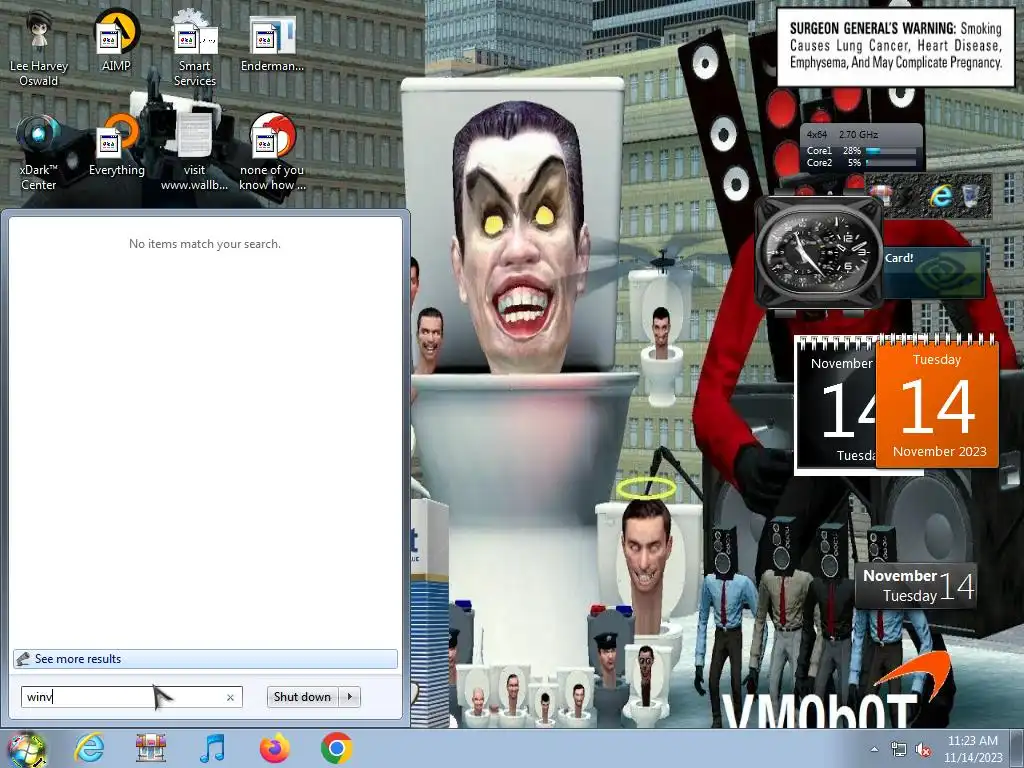Open the Smart Services desktop shortcut
1024x768 pixels.
[194, 47]
